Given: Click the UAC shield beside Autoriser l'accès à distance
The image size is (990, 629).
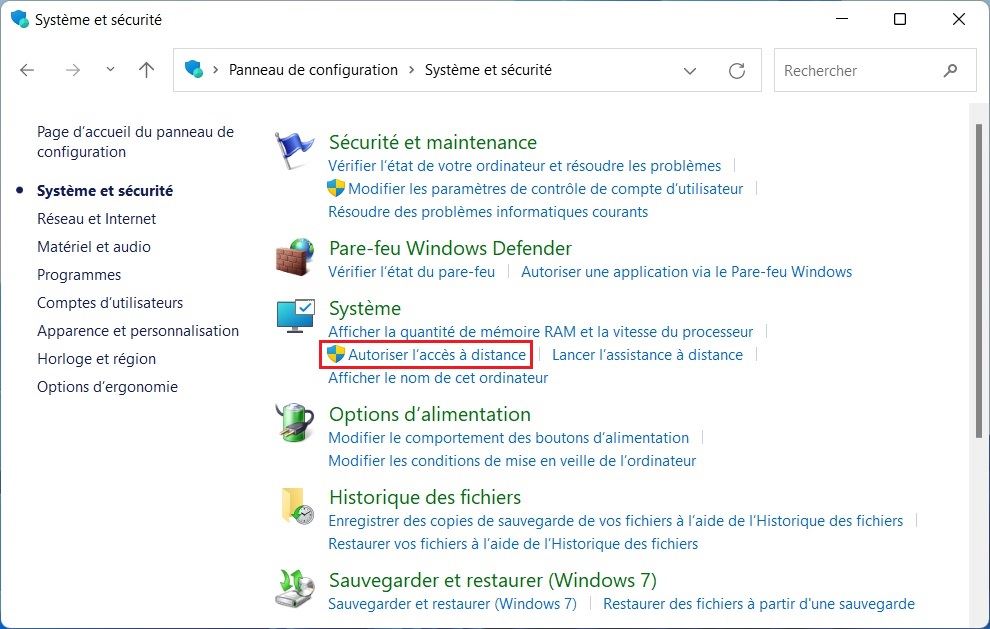Looking at the screenshot, I should point(335,354).
